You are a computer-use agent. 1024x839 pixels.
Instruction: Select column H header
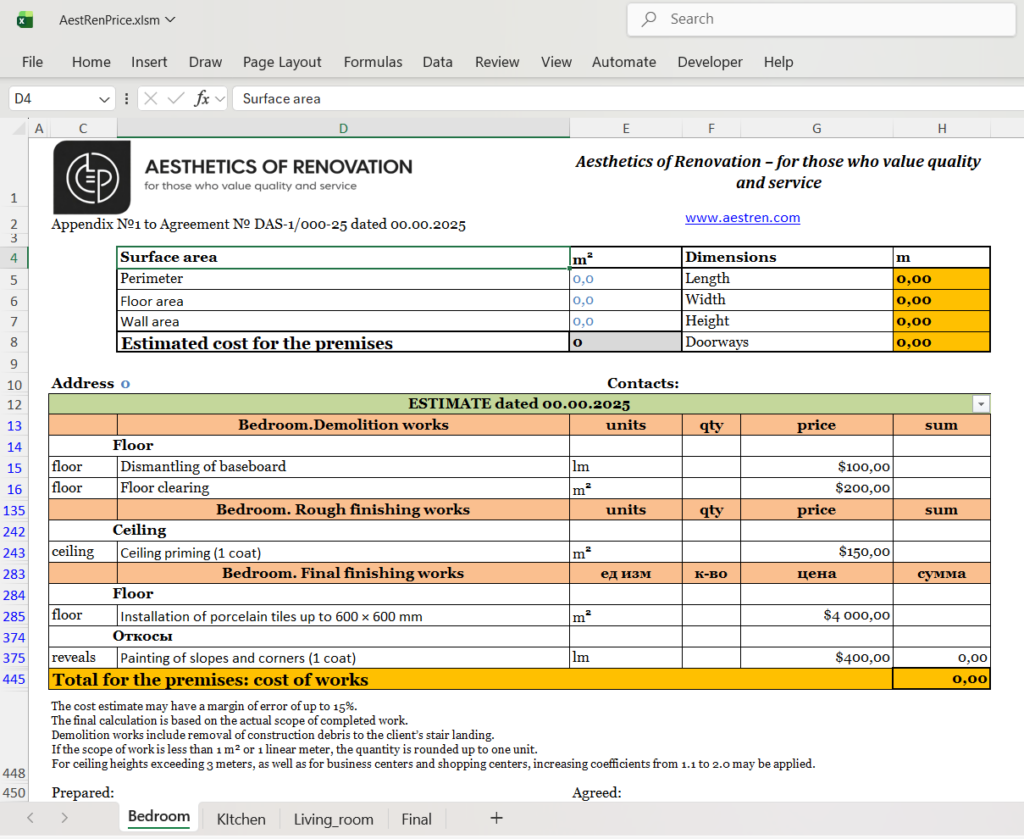[x=942, y=129]
